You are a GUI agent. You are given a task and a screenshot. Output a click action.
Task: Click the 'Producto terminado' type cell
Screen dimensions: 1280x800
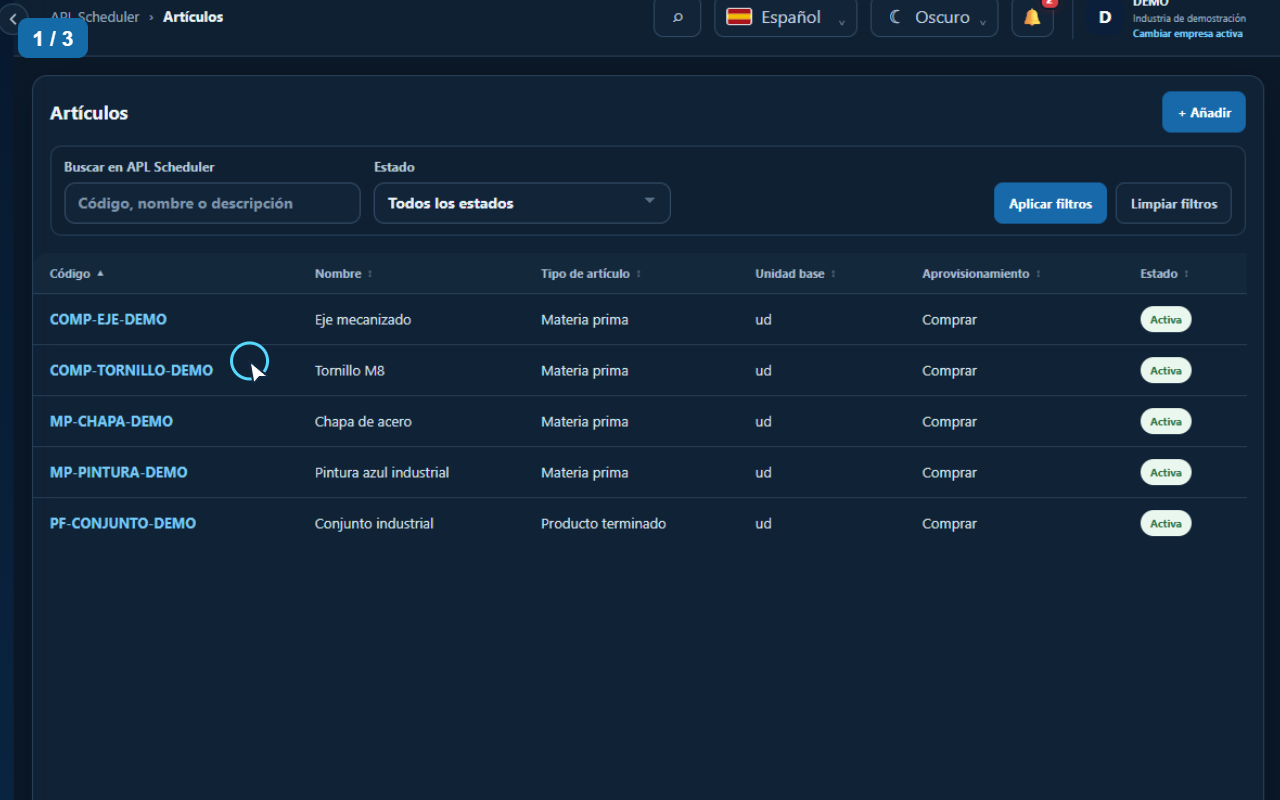[x=603, y=524]
